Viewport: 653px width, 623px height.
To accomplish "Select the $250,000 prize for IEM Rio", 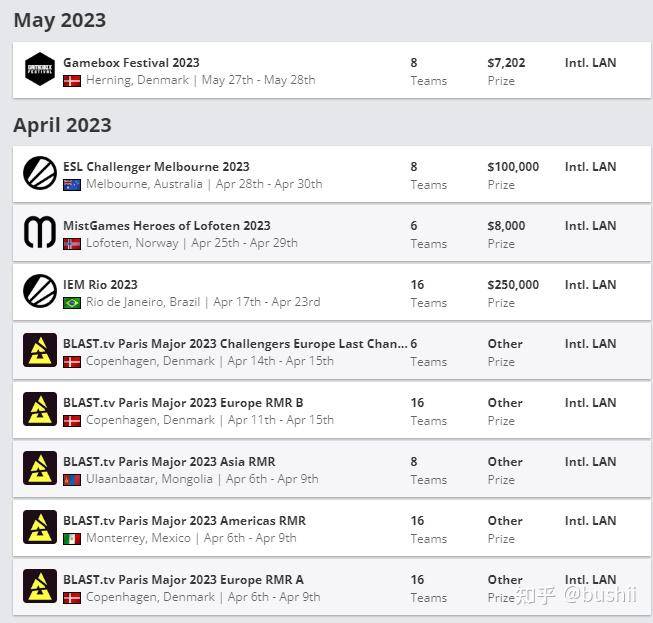I will (x=513, y=285).
